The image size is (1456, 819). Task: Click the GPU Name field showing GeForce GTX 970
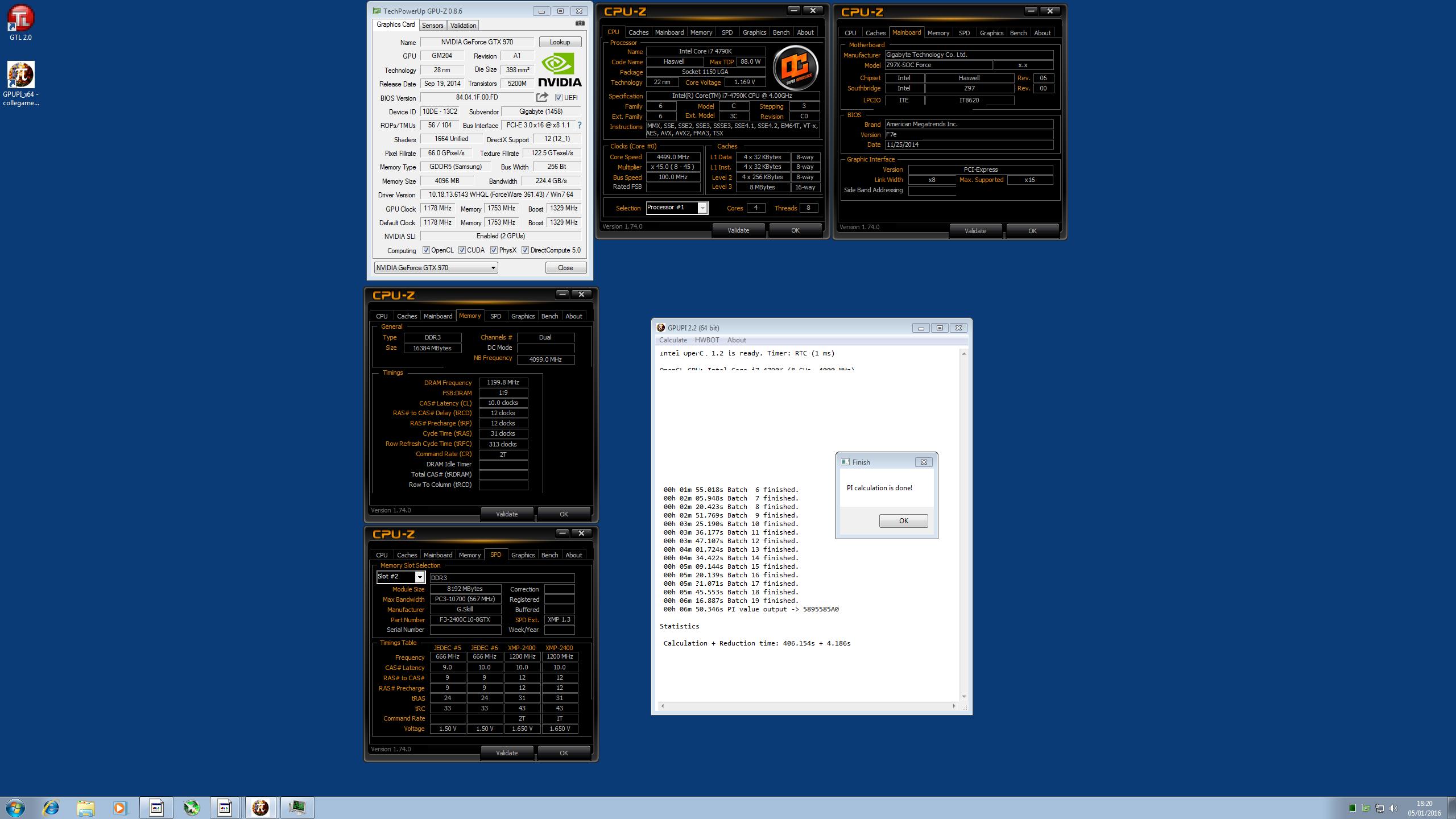(x=477, y=42)
